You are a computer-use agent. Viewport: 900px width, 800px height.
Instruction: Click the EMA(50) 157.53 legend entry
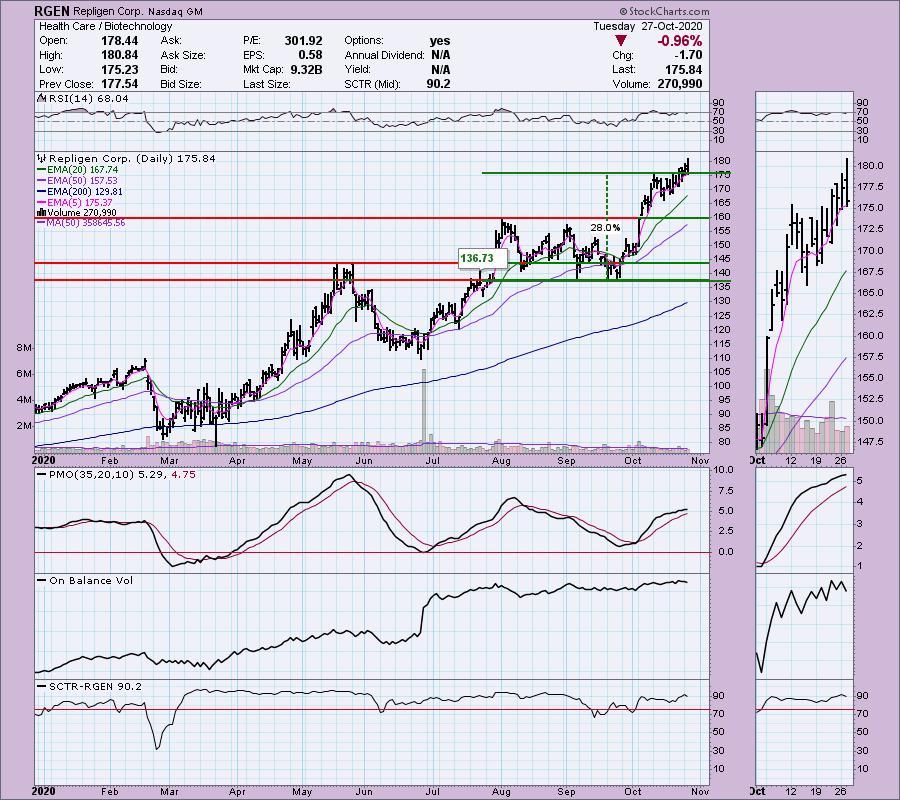coord(83,181)
